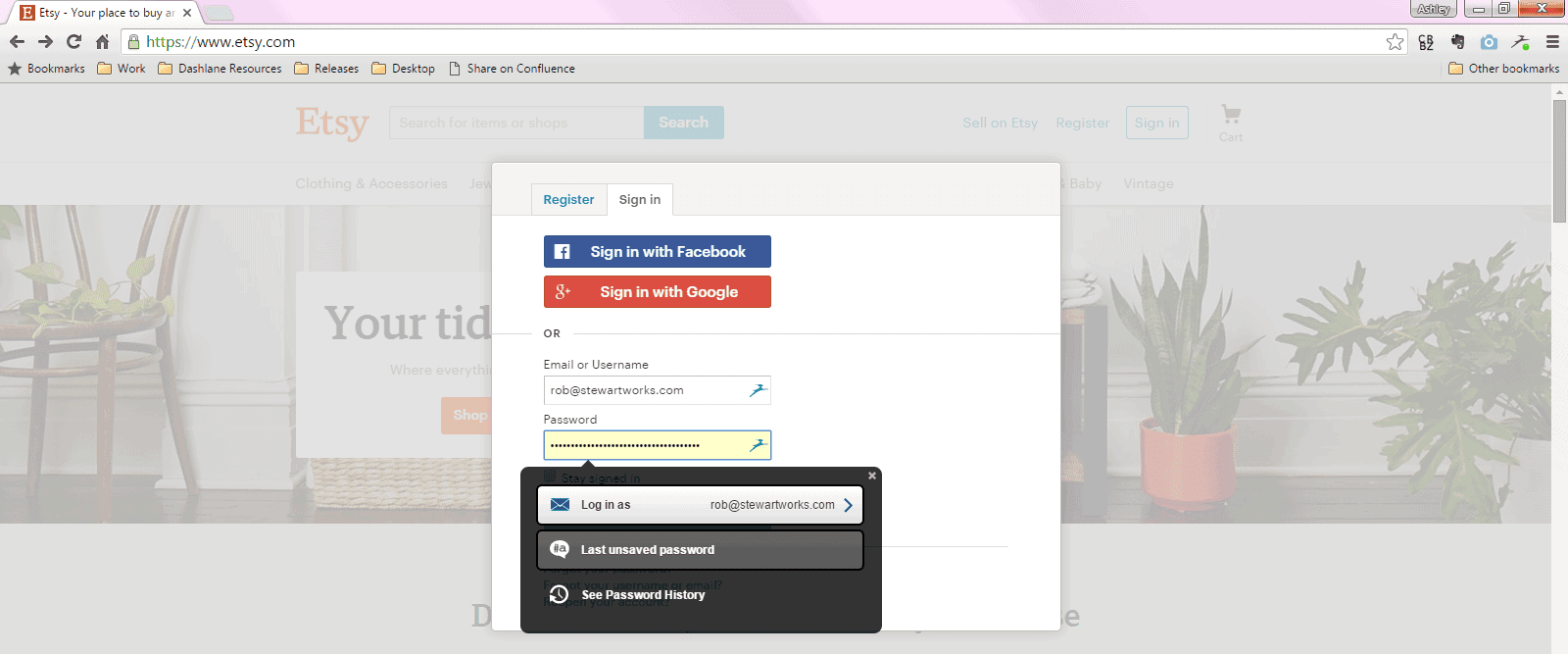The width and height of the screenshot is (1568, 654).
Task: Open the Other bookmarks folder
Action: coord(1503,69)
